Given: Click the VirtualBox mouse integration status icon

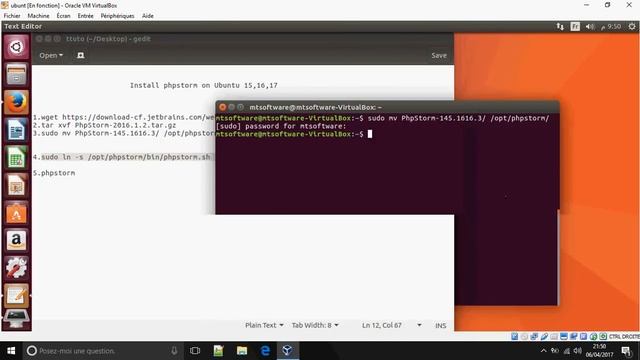Looking at the screenshot, I should click(593, 337).
